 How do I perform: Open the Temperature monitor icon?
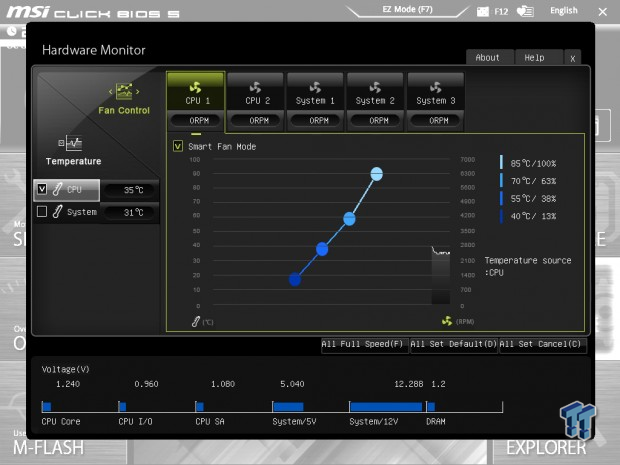tap(70, 143)
